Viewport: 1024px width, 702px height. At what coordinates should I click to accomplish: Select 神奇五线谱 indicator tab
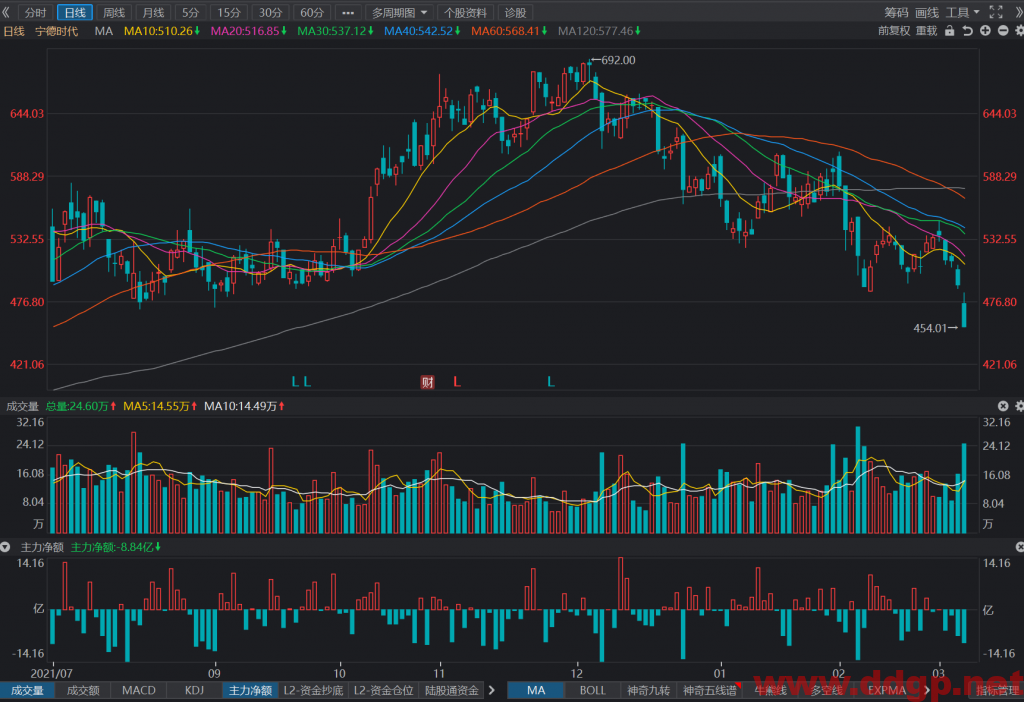click(x=709, y=690)
